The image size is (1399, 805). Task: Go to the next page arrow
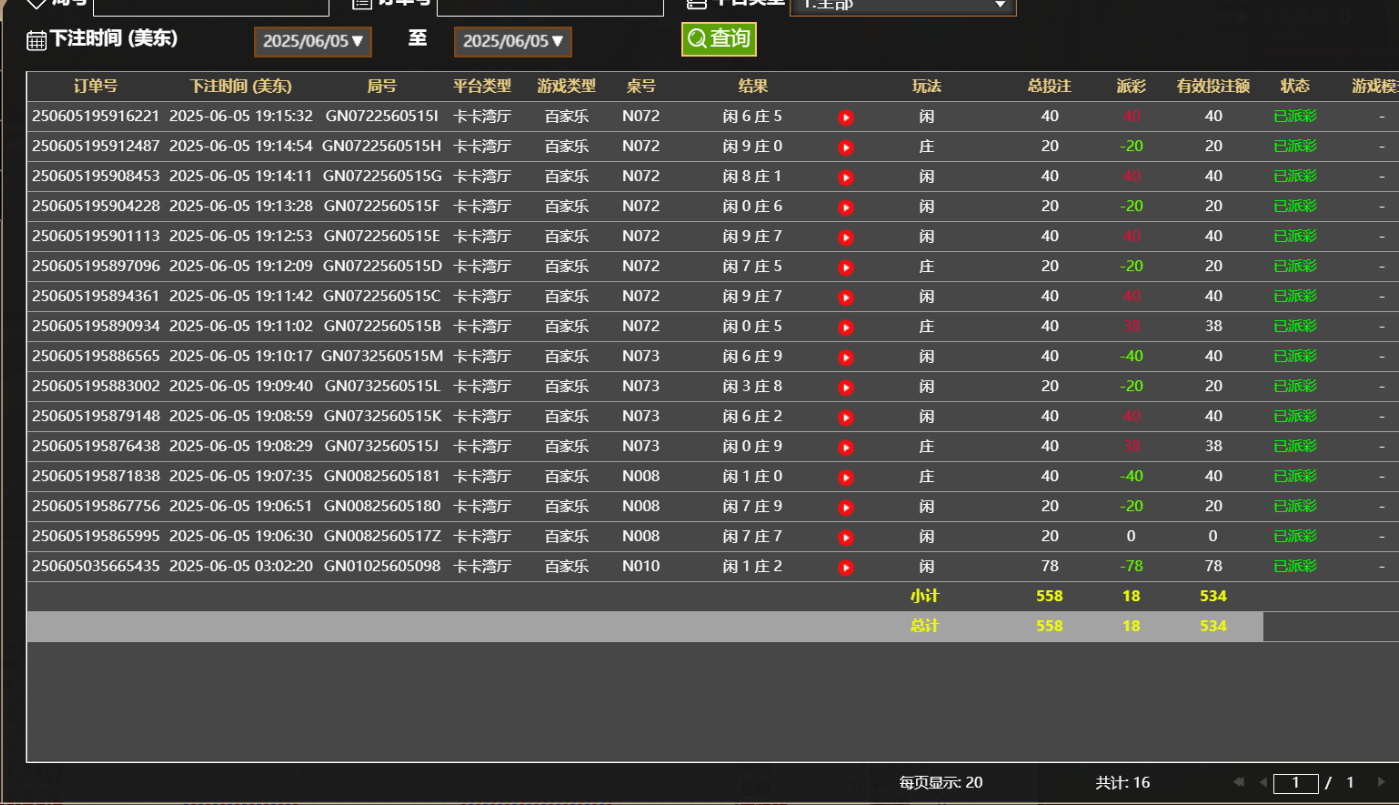[1382, 782]
